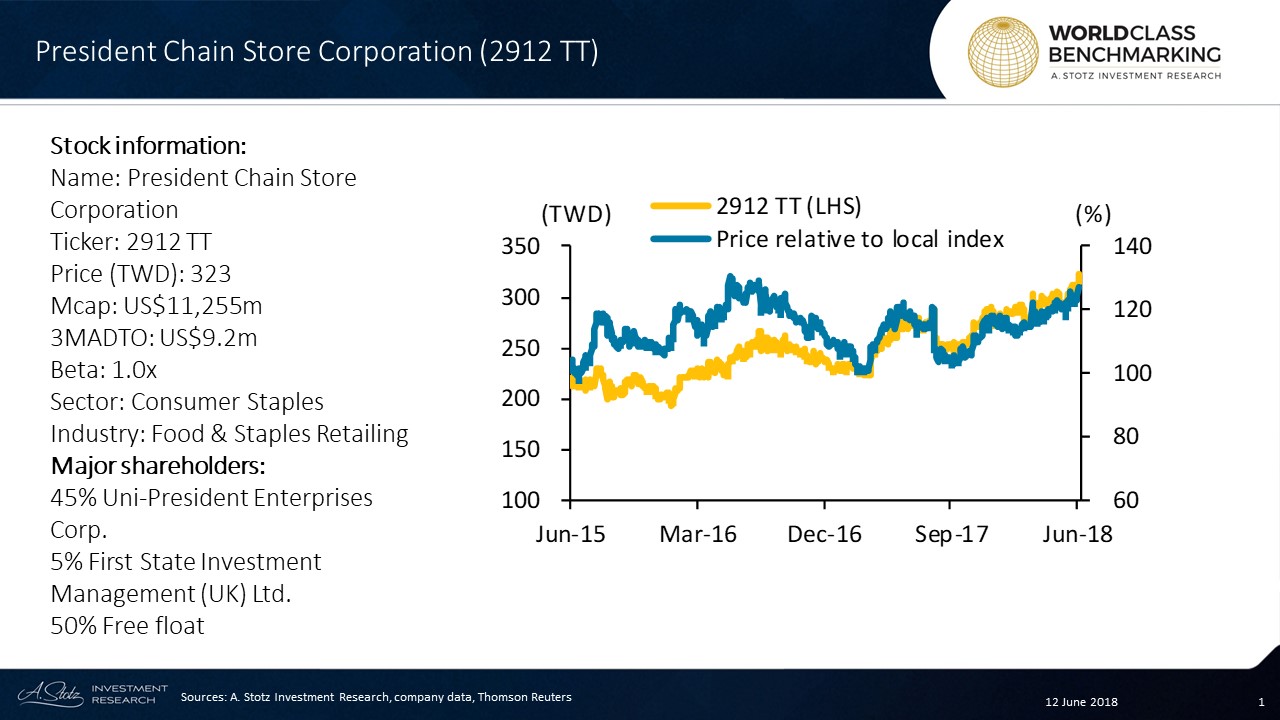Image resolution: width=1280 pixels, height=720 pixels.
Task: Click the (TWD) left axis unit label
Action: pos(576,215)
